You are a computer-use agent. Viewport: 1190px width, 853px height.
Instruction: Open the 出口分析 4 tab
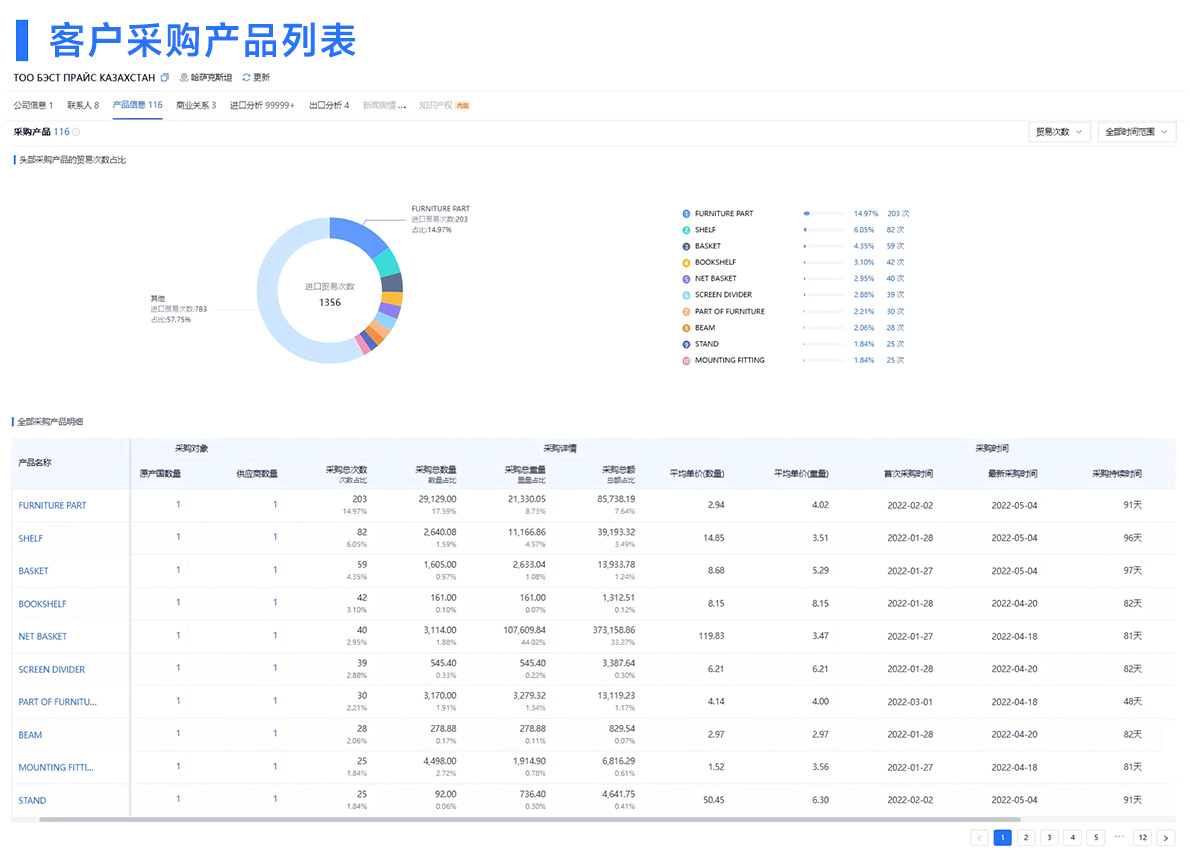[329, 105]
